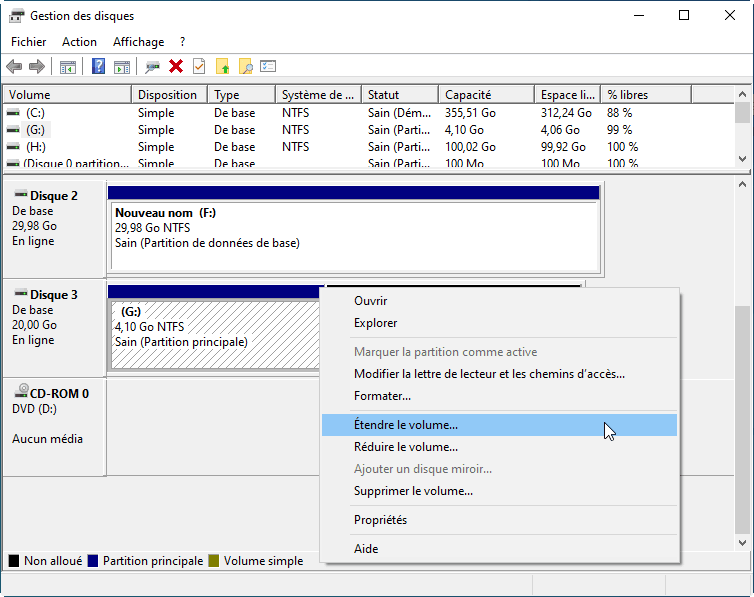The image size is (754, 597).
Task: Open the Fichier menu
Action: (x=29, y=42)
